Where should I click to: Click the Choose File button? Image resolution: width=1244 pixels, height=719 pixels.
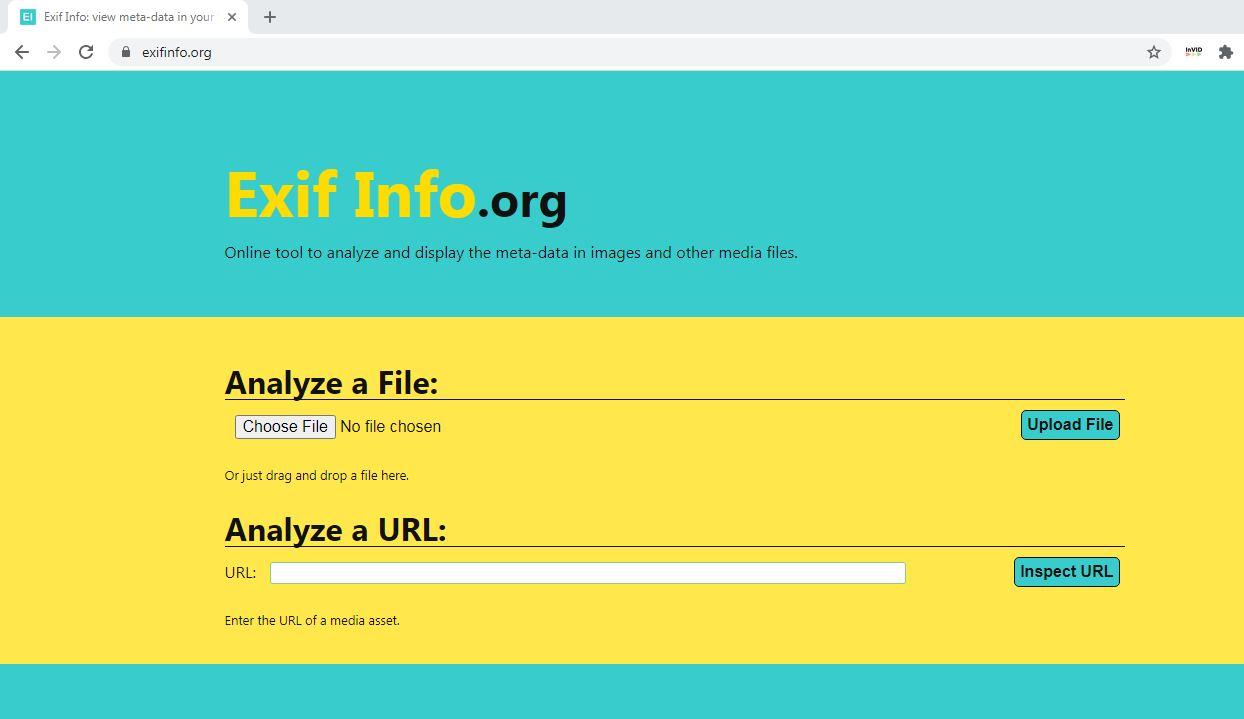point(285,427)
